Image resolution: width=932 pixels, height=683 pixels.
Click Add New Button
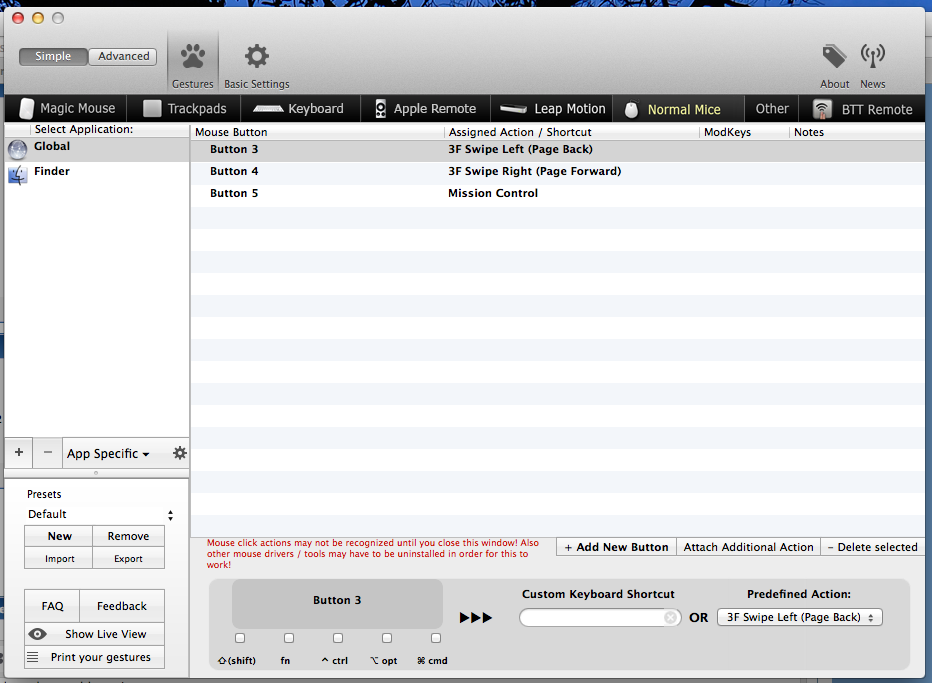tap(616, 547)
